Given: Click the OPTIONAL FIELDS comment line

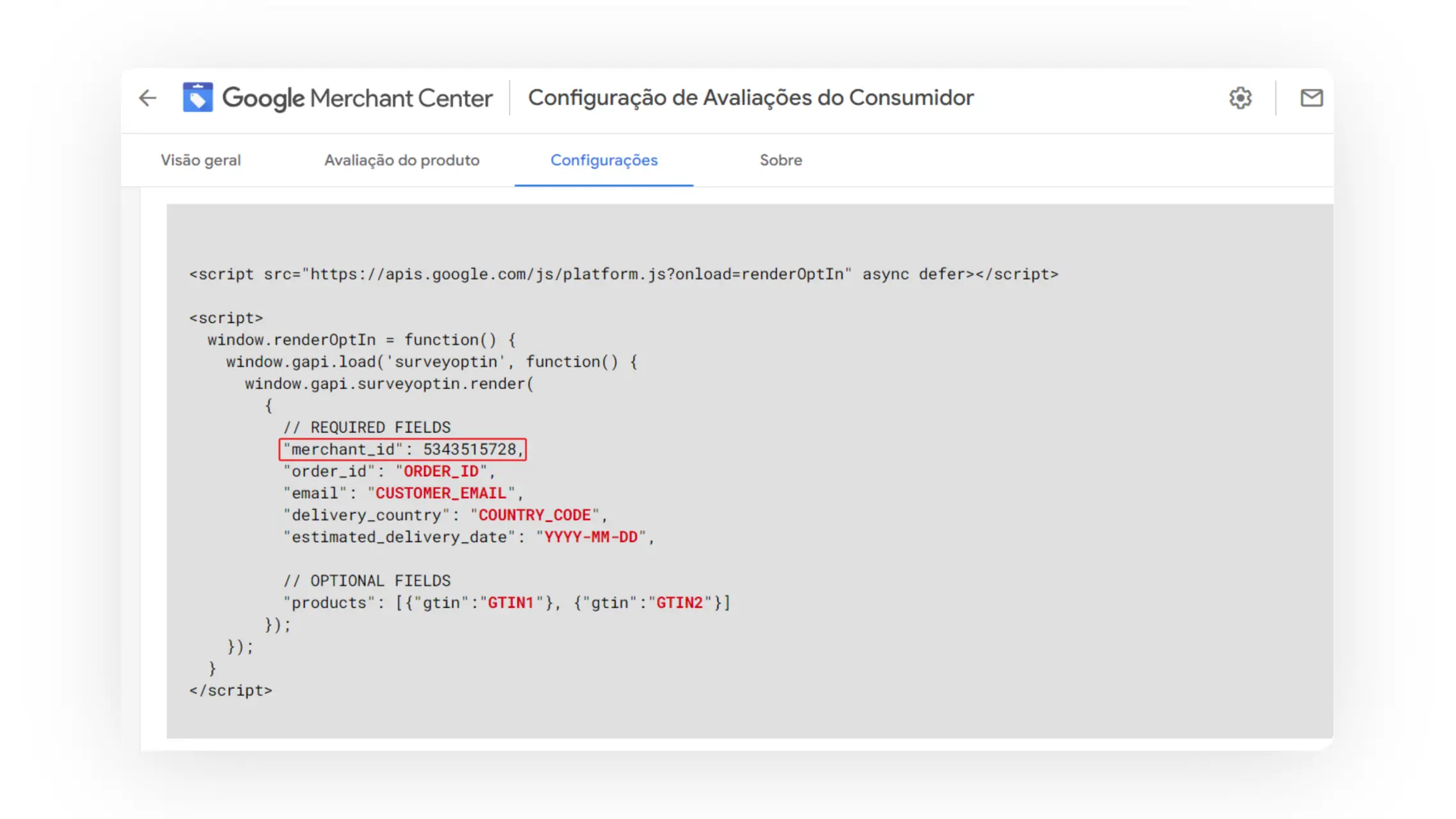Looking at the screenshot, I should 367,581.
